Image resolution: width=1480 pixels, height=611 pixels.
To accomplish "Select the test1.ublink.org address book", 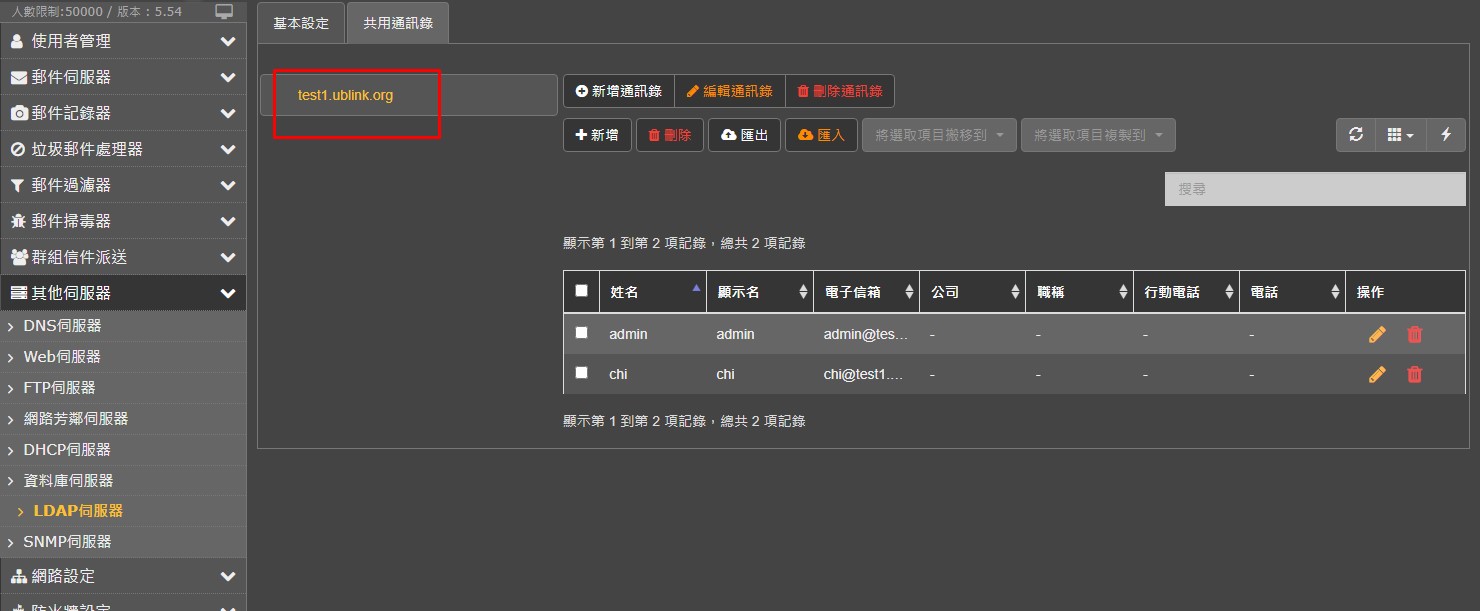I will tap(345, 95).
